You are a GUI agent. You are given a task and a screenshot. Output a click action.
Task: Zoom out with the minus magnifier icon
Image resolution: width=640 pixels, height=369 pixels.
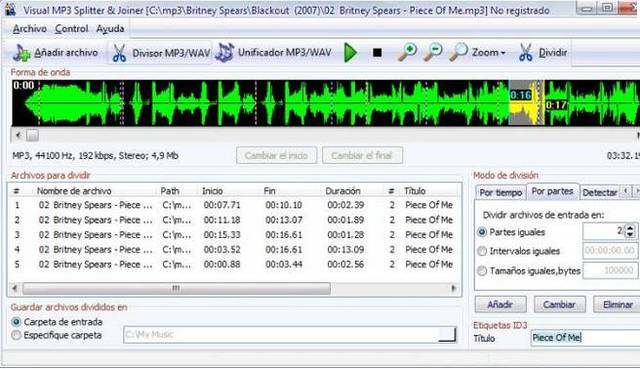point(433,52)
